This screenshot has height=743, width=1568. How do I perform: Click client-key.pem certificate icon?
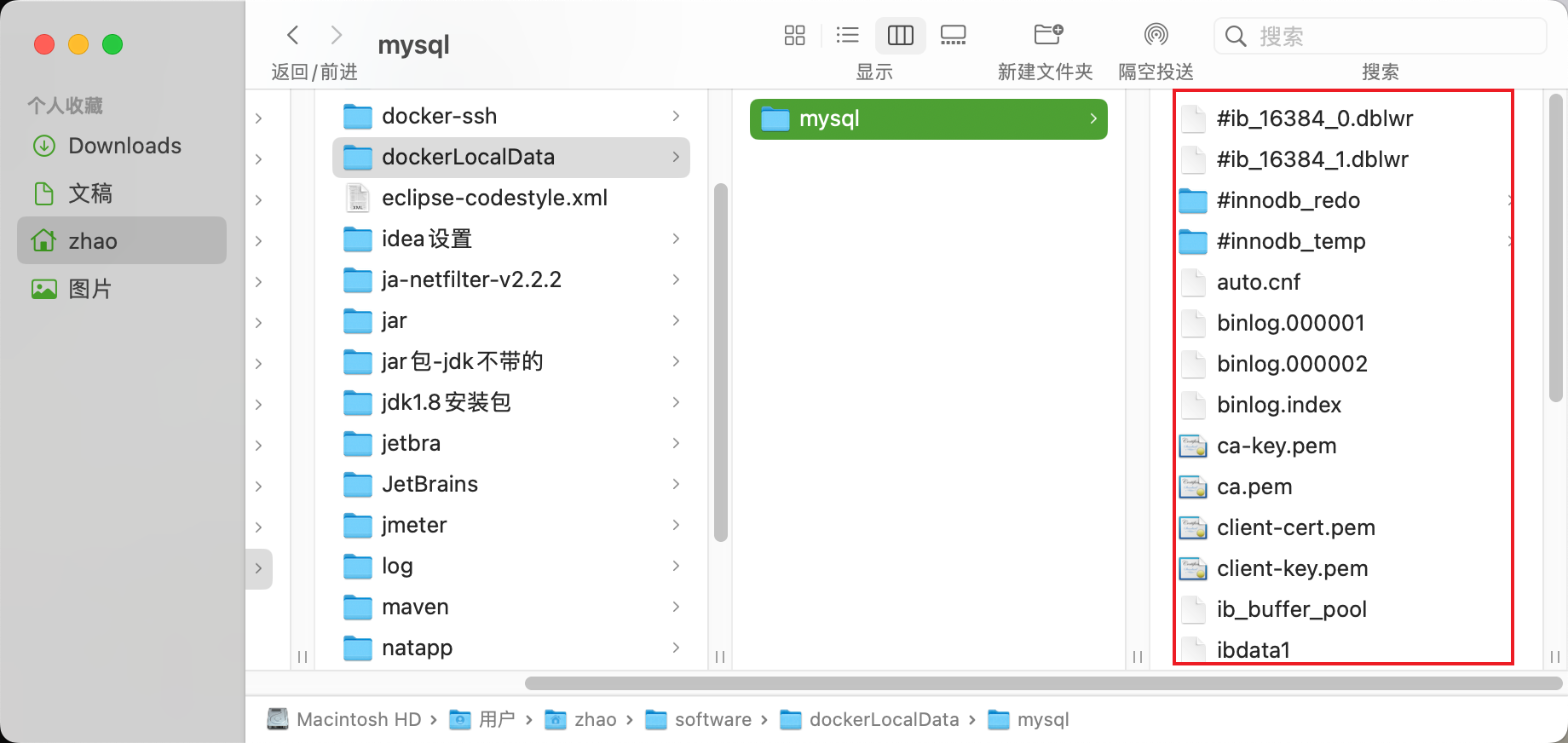pyautogui.click(x=1193, y=568)
